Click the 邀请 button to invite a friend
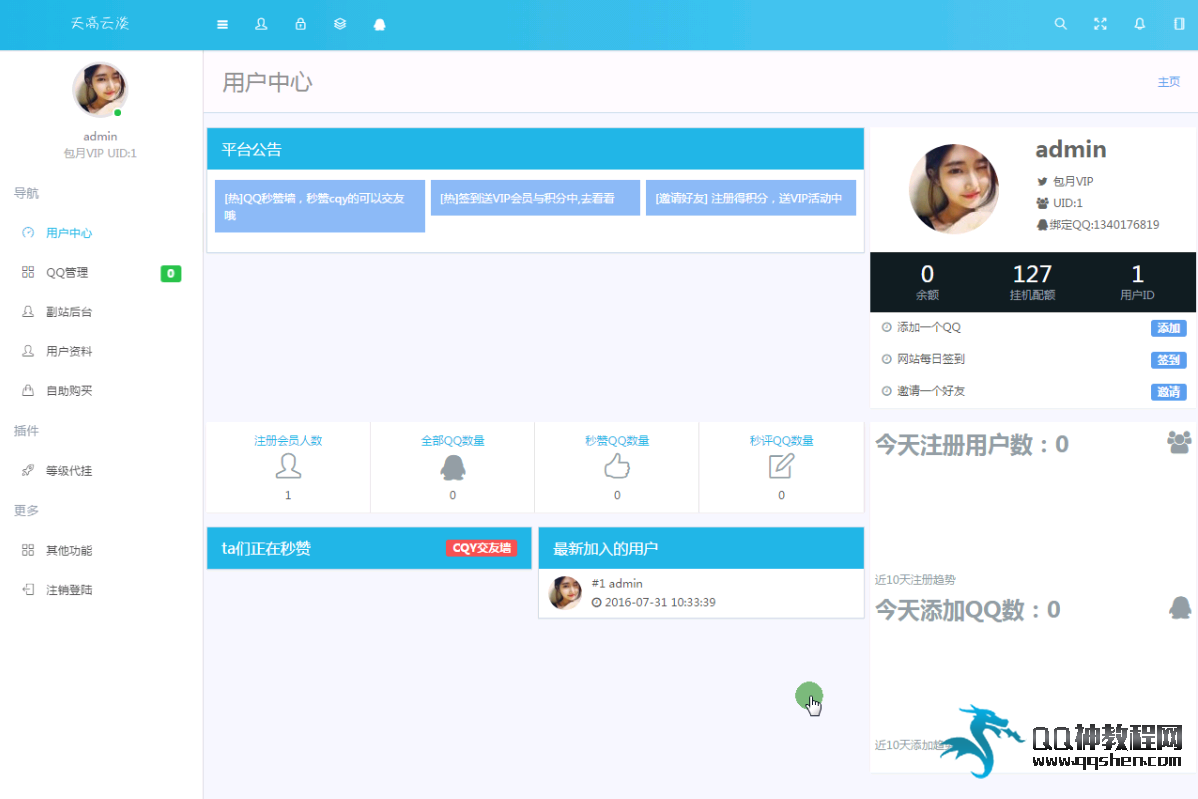 (1168, 392)
